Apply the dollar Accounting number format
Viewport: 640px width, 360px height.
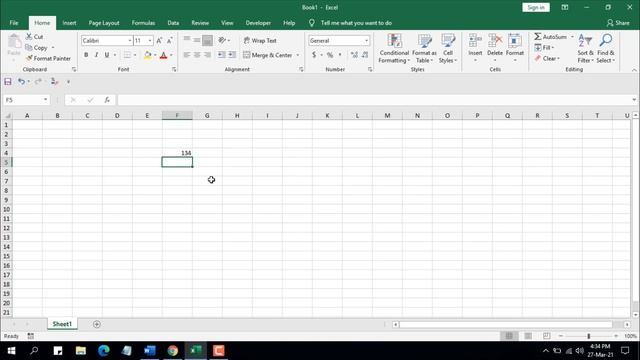314,55
